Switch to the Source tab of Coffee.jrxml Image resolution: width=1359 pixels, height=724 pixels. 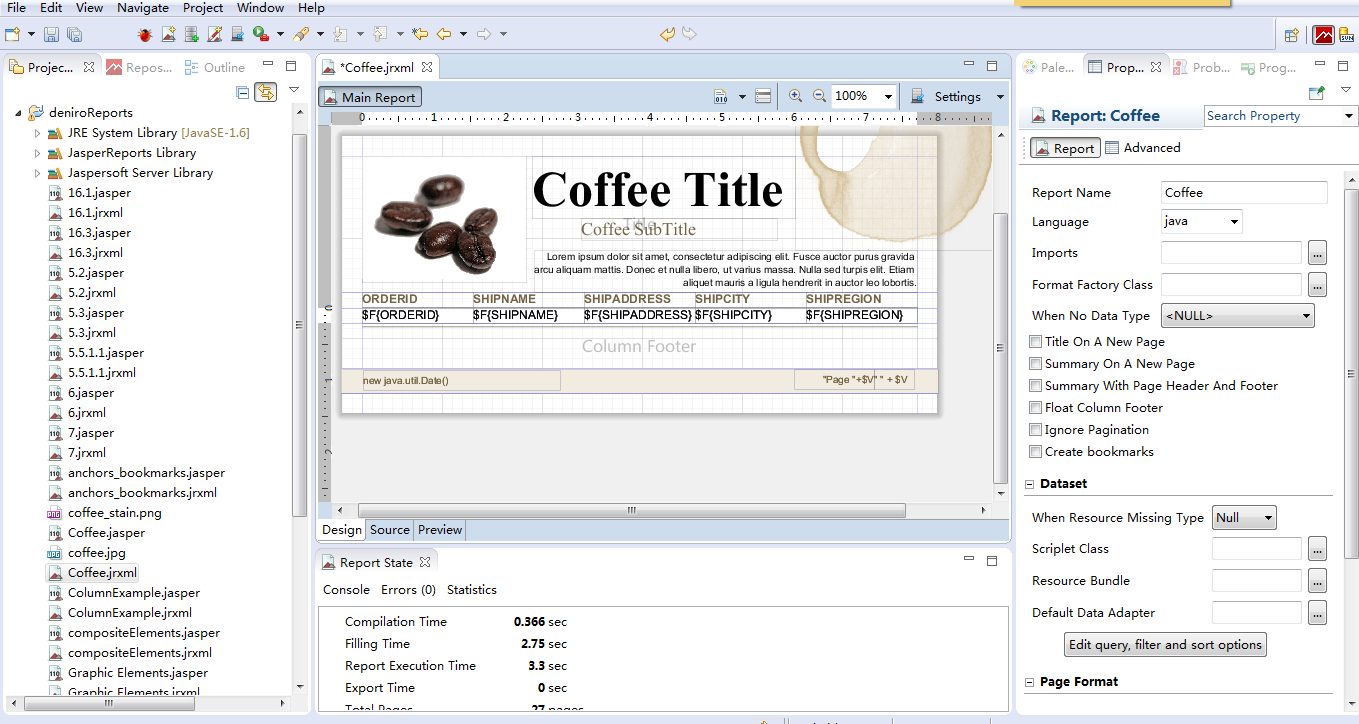point(389,529)
